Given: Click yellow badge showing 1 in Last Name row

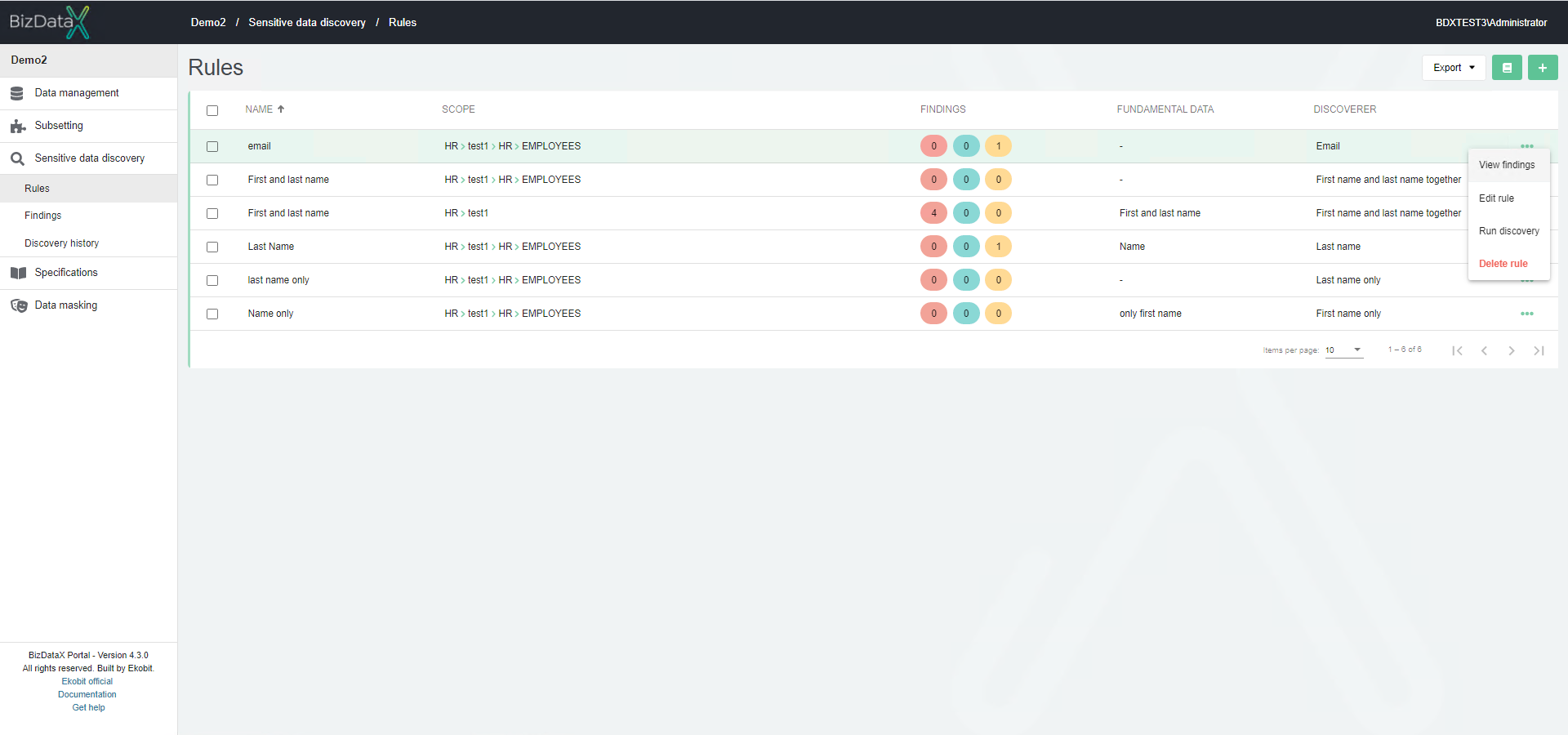Looking at the screenshot, I should [998, 247].
